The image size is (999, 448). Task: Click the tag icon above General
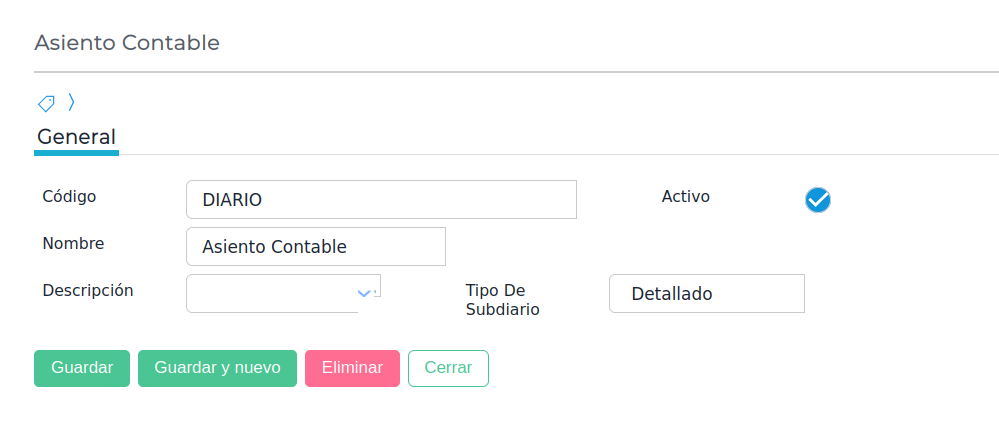[x=46, y=103]
